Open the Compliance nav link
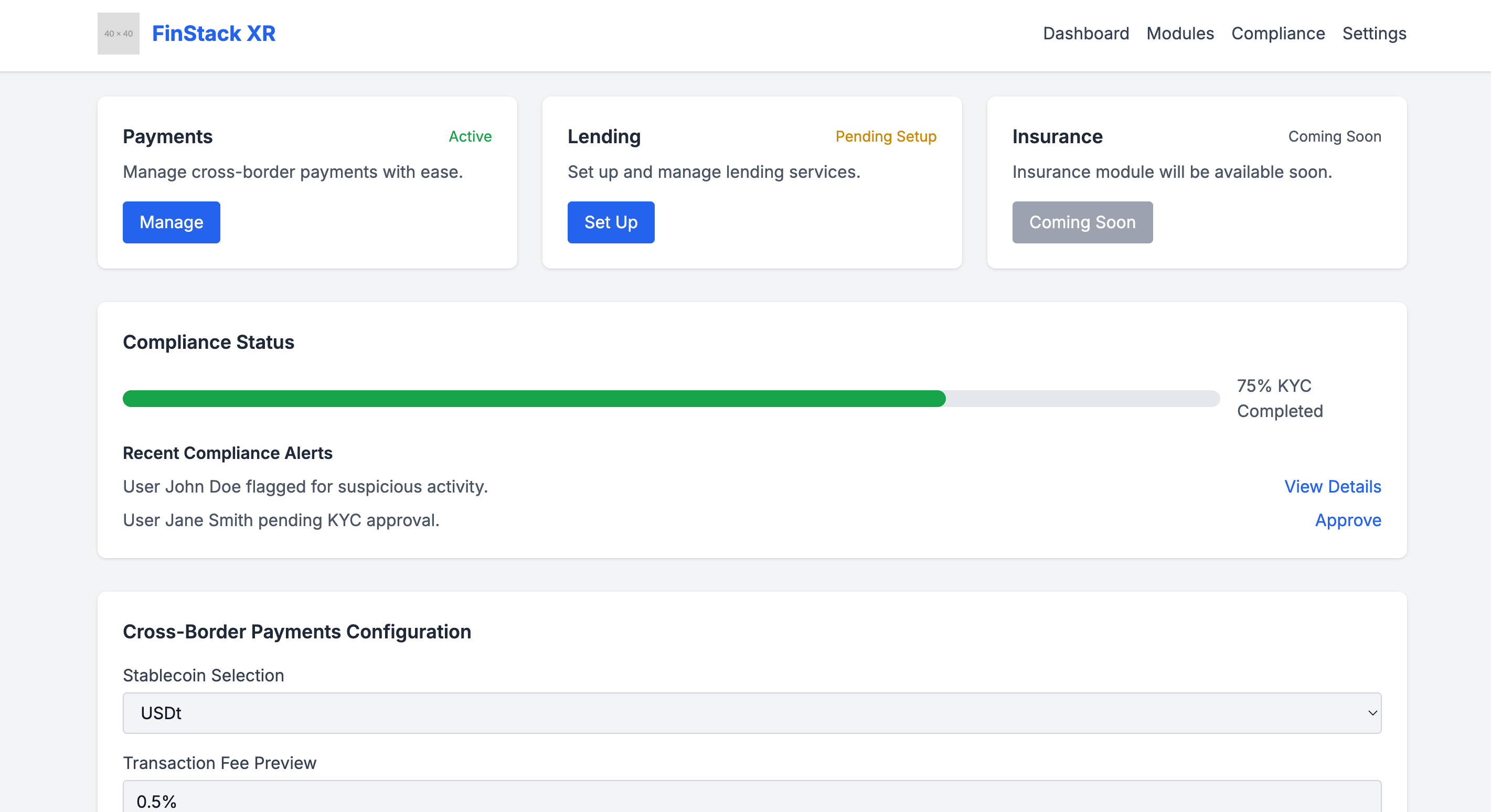Viewport: 1491px width, 812px height. click(x=1277, y=34)
